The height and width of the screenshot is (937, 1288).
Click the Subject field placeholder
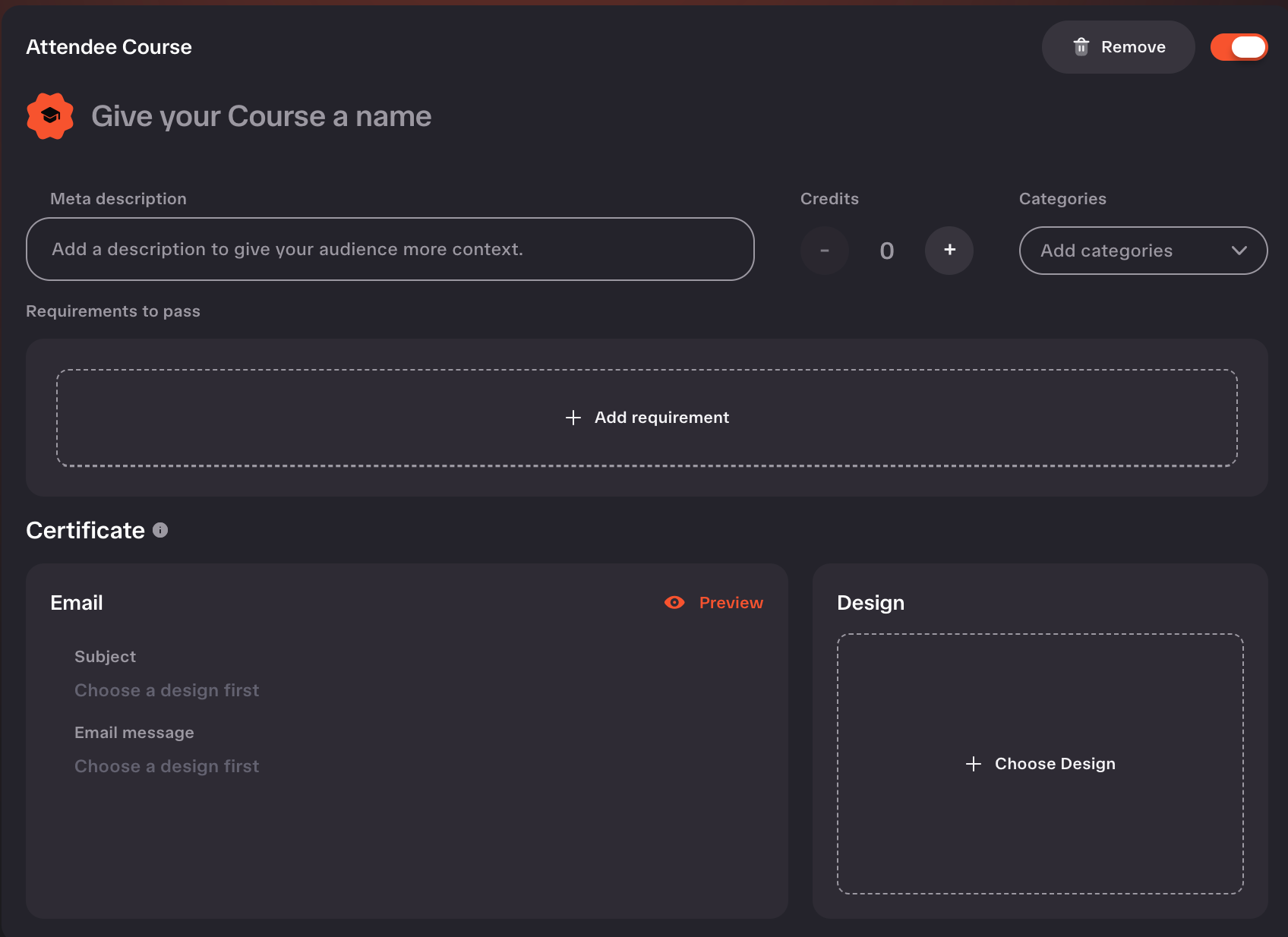167,690
